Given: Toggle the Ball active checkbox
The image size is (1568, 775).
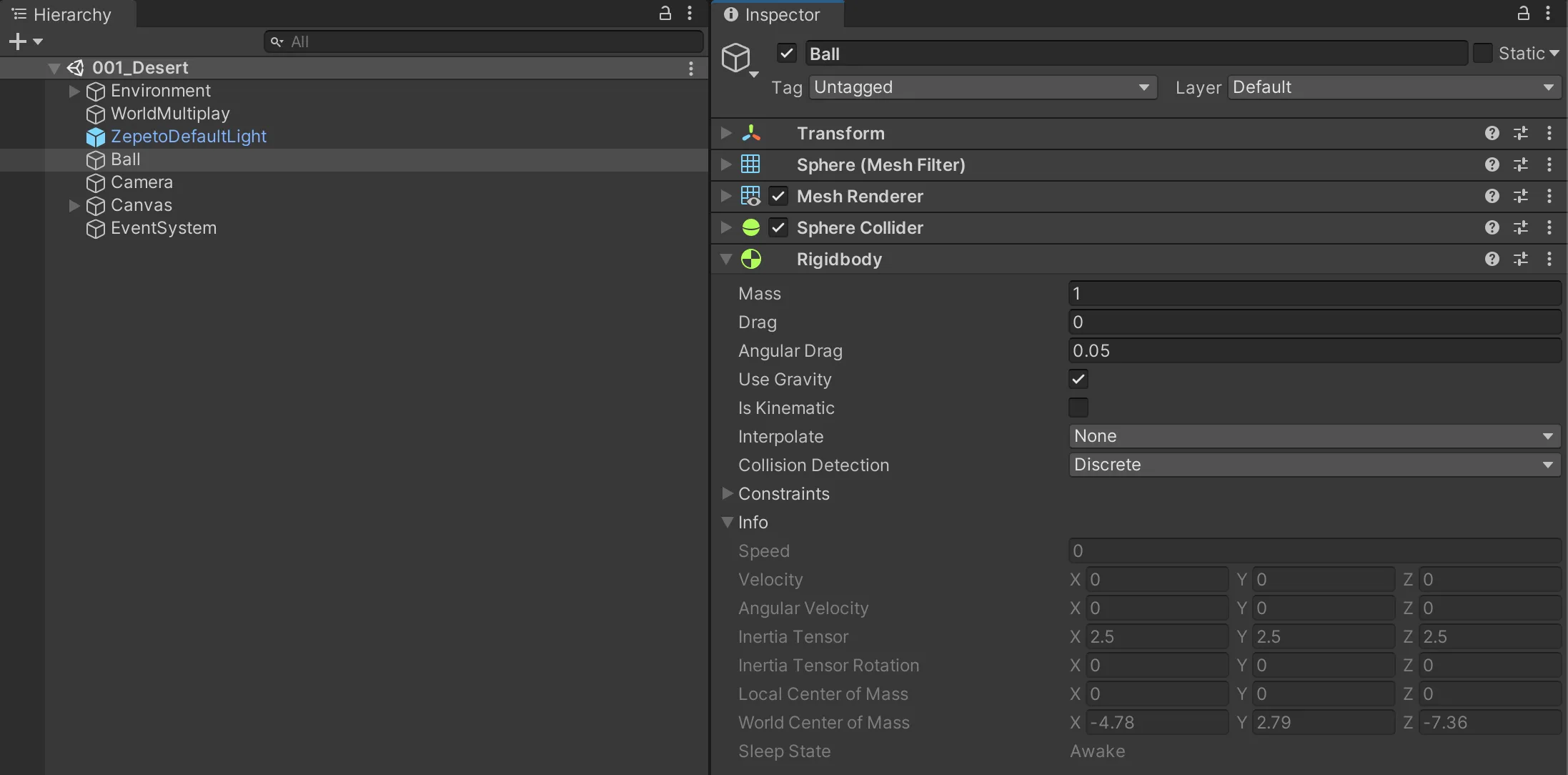Looking at the screenshot, I should click(787, 54).
